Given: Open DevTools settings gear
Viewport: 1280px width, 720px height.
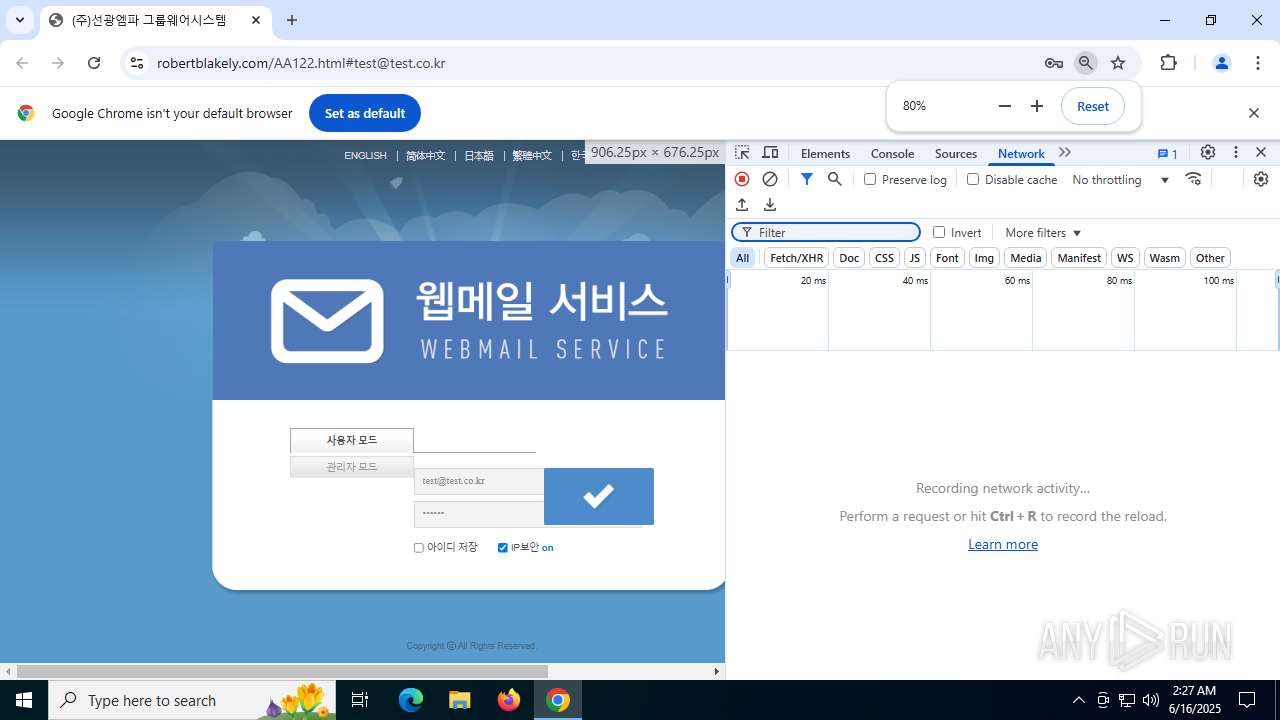Looking at the screenshot, I should pyautogui.click(x=1208, y=153).
